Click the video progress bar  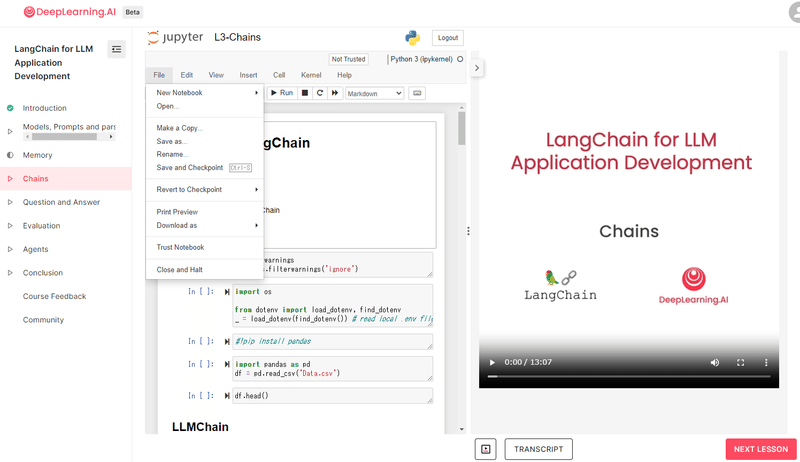pyautogui.click(x=629, y=376)
